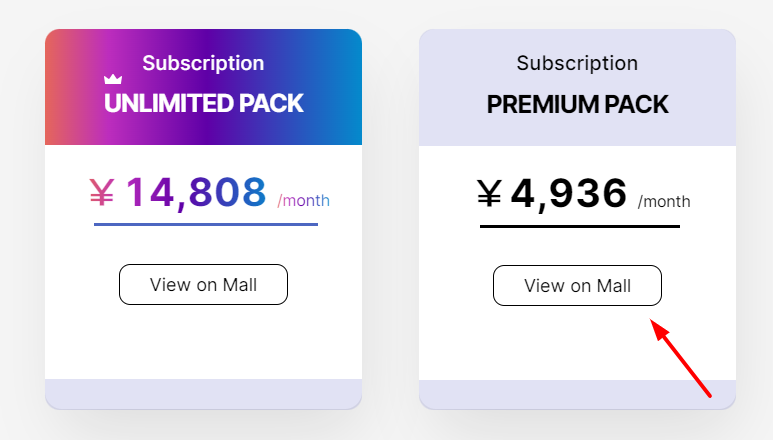Click the yen symbol before 4,936
This screenshot has width=773, height=440.
pos(489,194)
